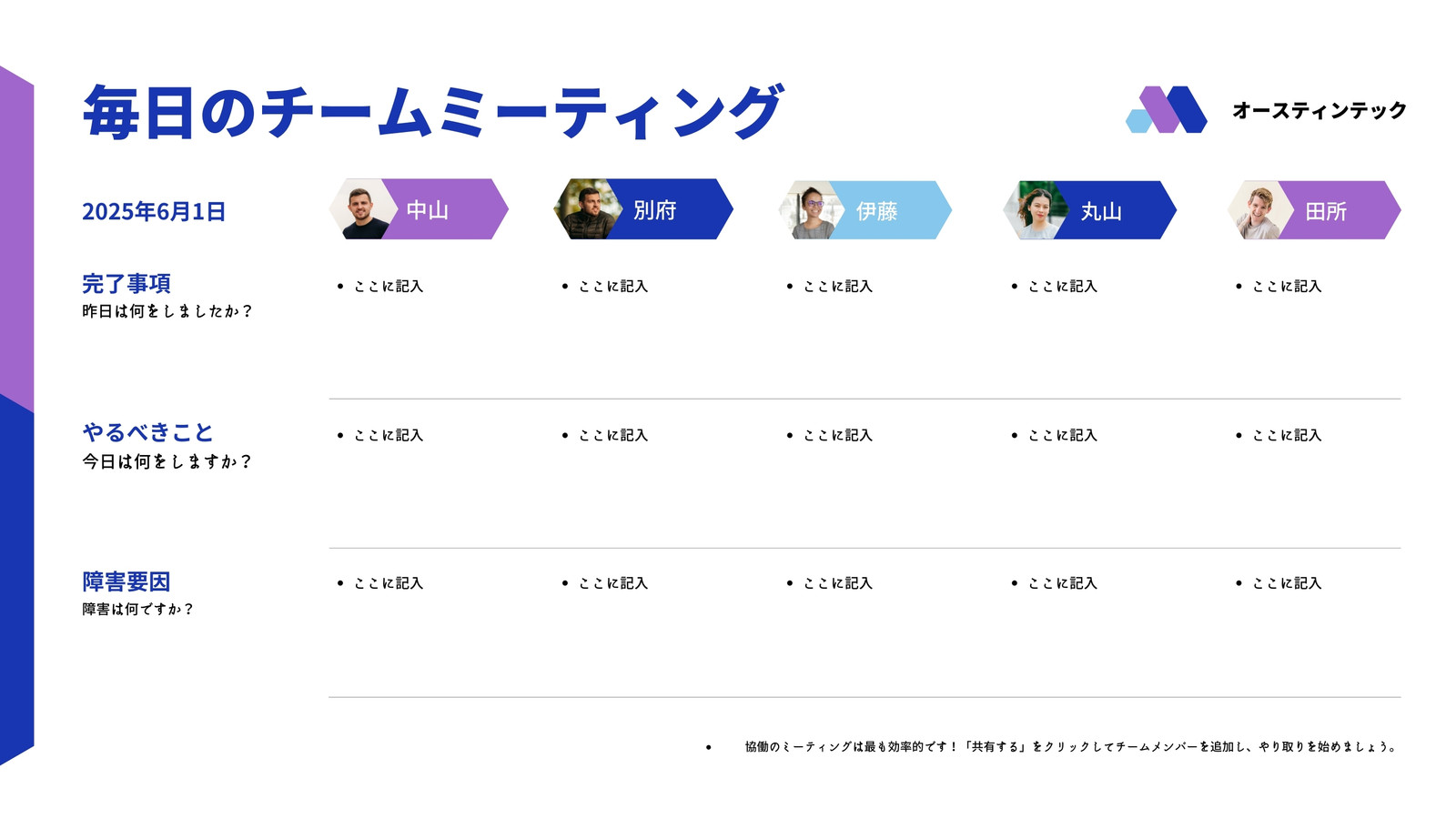Click 中山's ここに記入 field under 完了事項

(x=380, y=286)
